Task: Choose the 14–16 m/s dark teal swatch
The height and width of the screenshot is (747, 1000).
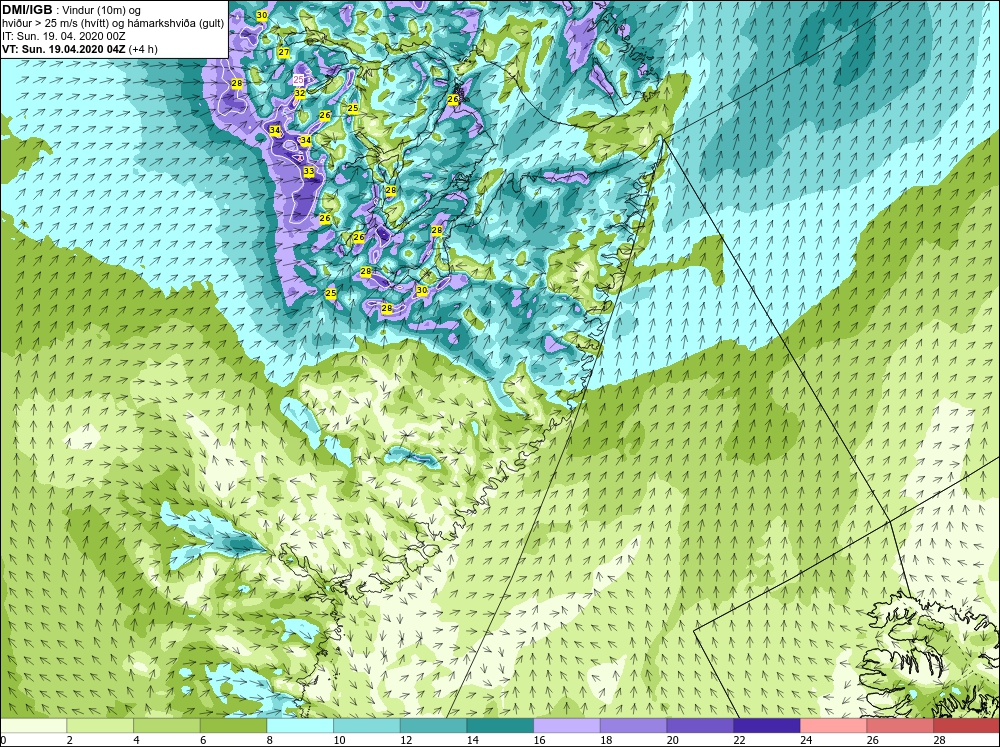Action: click(x=500, y=725)
